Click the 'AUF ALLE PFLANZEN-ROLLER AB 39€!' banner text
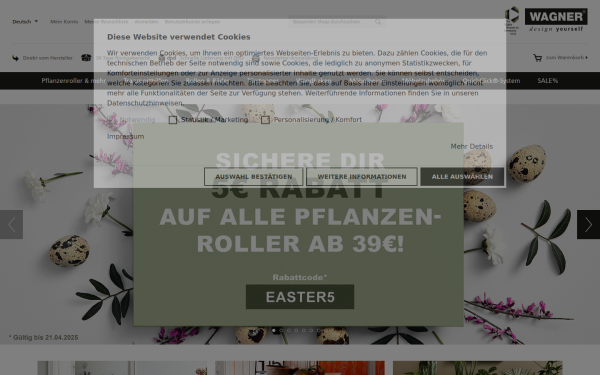This screenshot has height=375, width=600. (300, 230)
